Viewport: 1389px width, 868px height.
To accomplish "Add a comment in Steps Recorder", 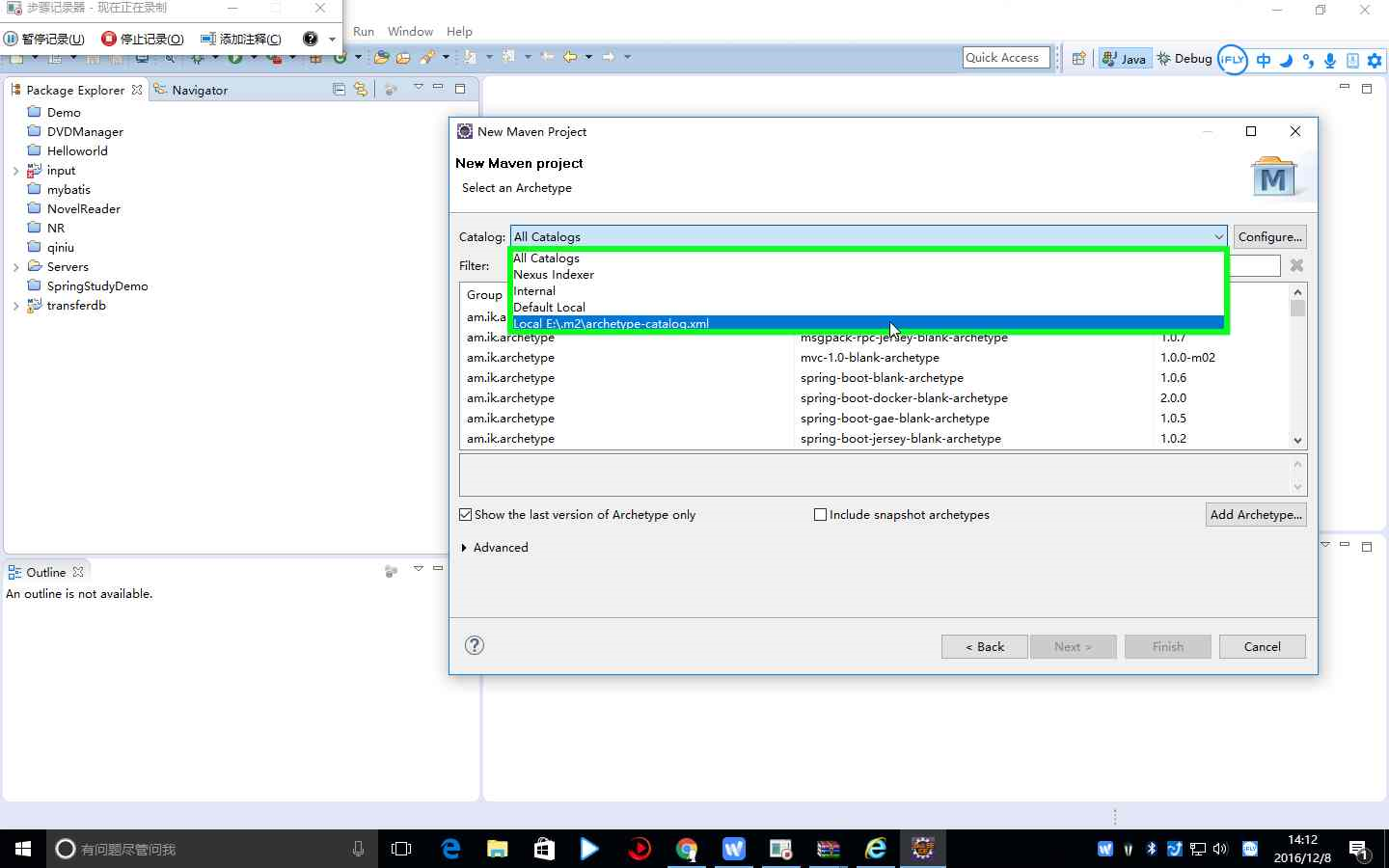I will pyautogui.click(x=241, y=39).
